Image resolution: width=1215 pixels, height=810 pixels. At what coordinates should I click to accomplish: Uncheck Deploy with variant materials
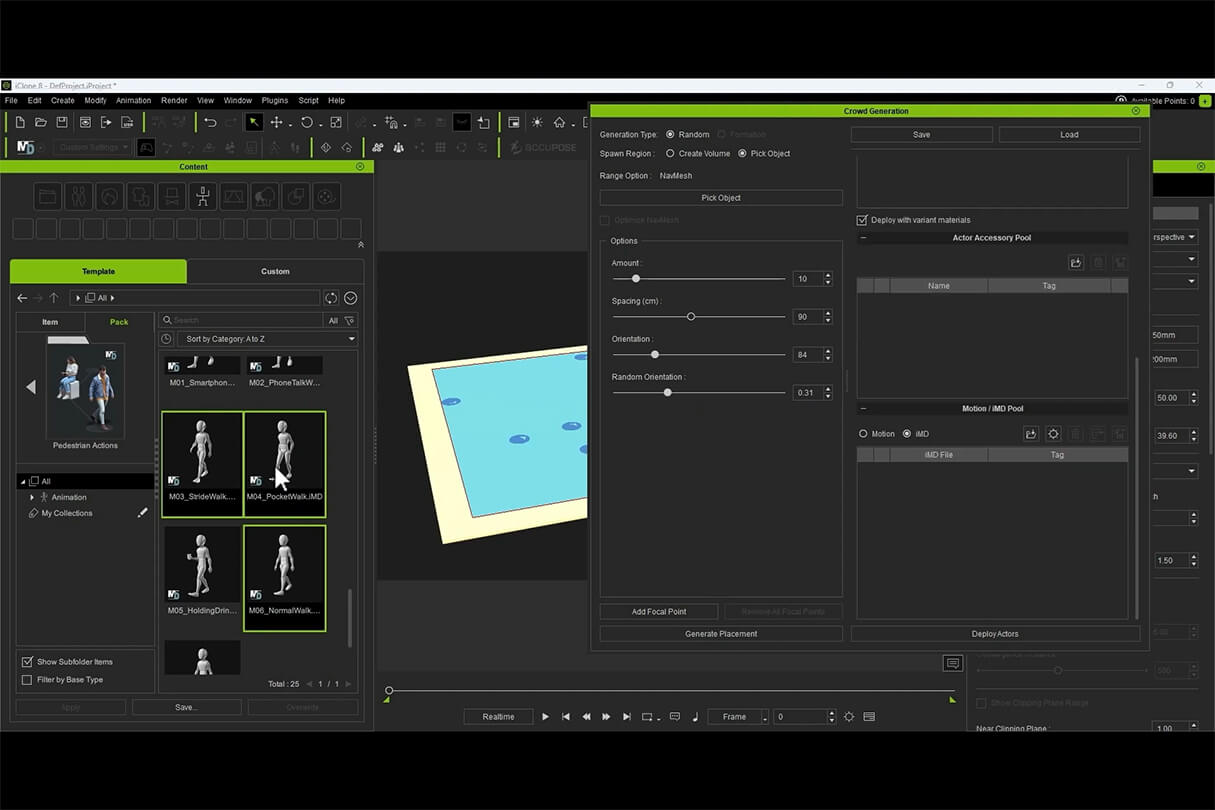pos(862,220)
